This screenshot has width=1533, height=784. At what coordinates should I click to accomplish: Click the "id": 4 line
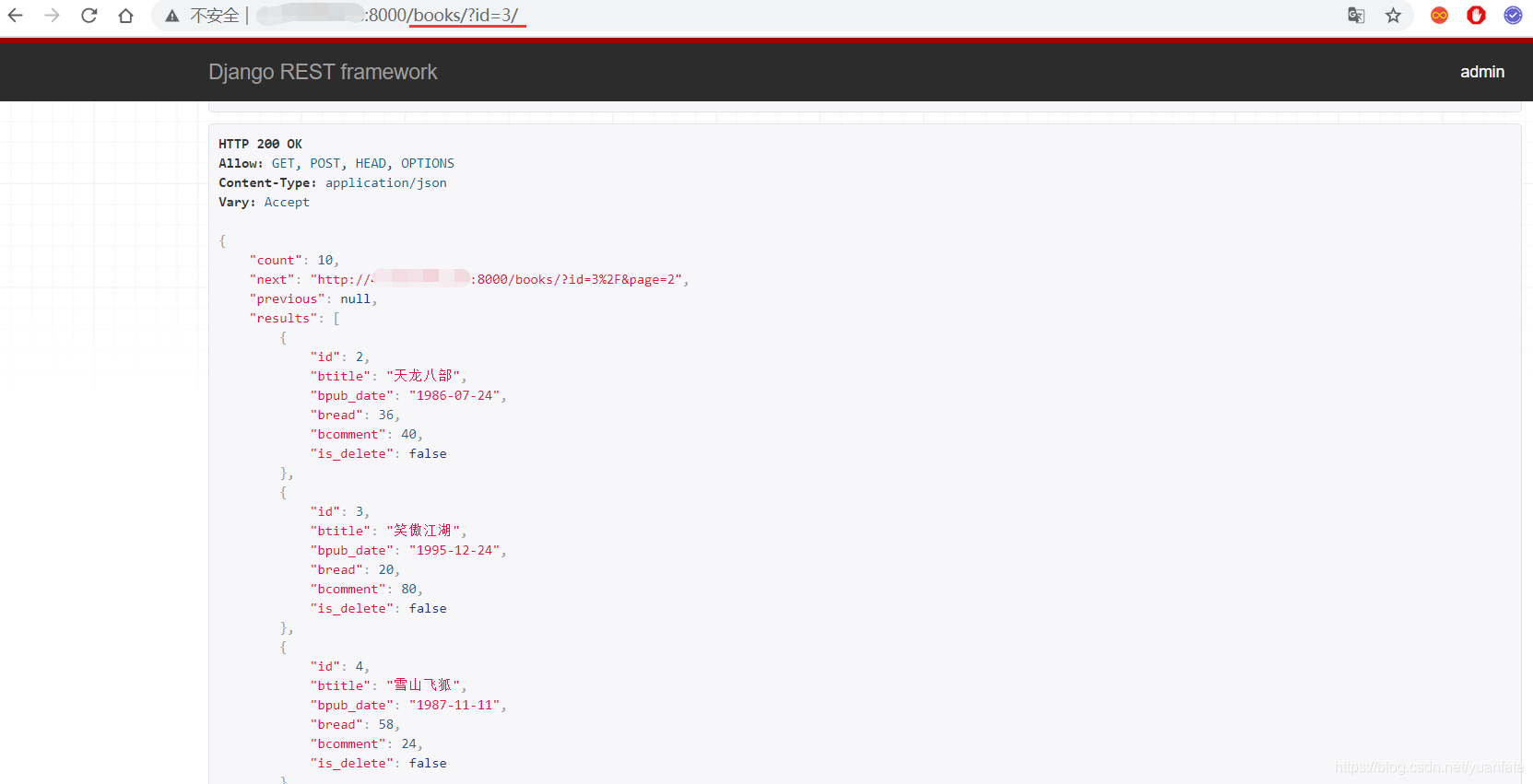coord(339,666)
